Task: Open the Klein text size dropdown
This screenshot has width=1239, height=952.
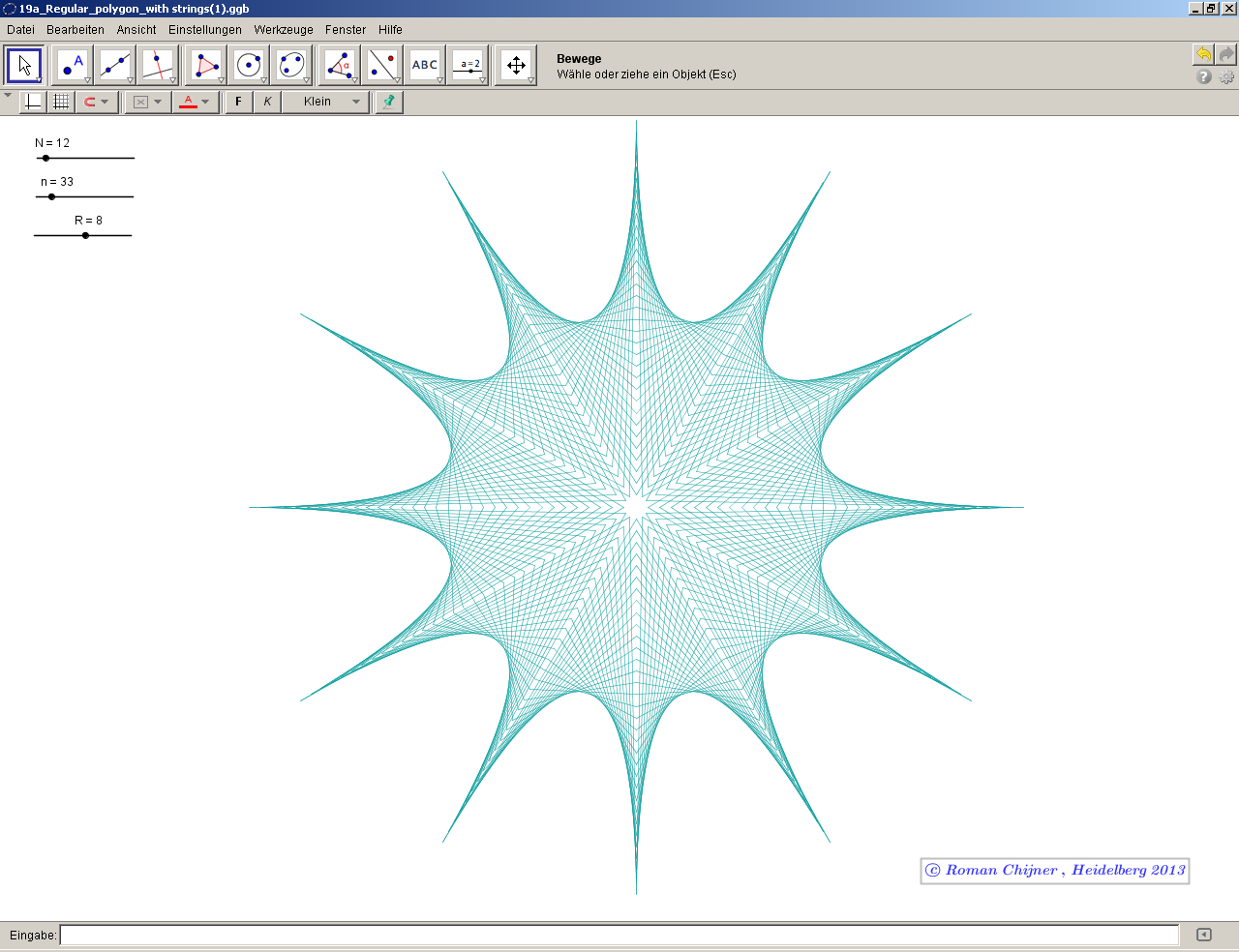Action: pos(326,102)
